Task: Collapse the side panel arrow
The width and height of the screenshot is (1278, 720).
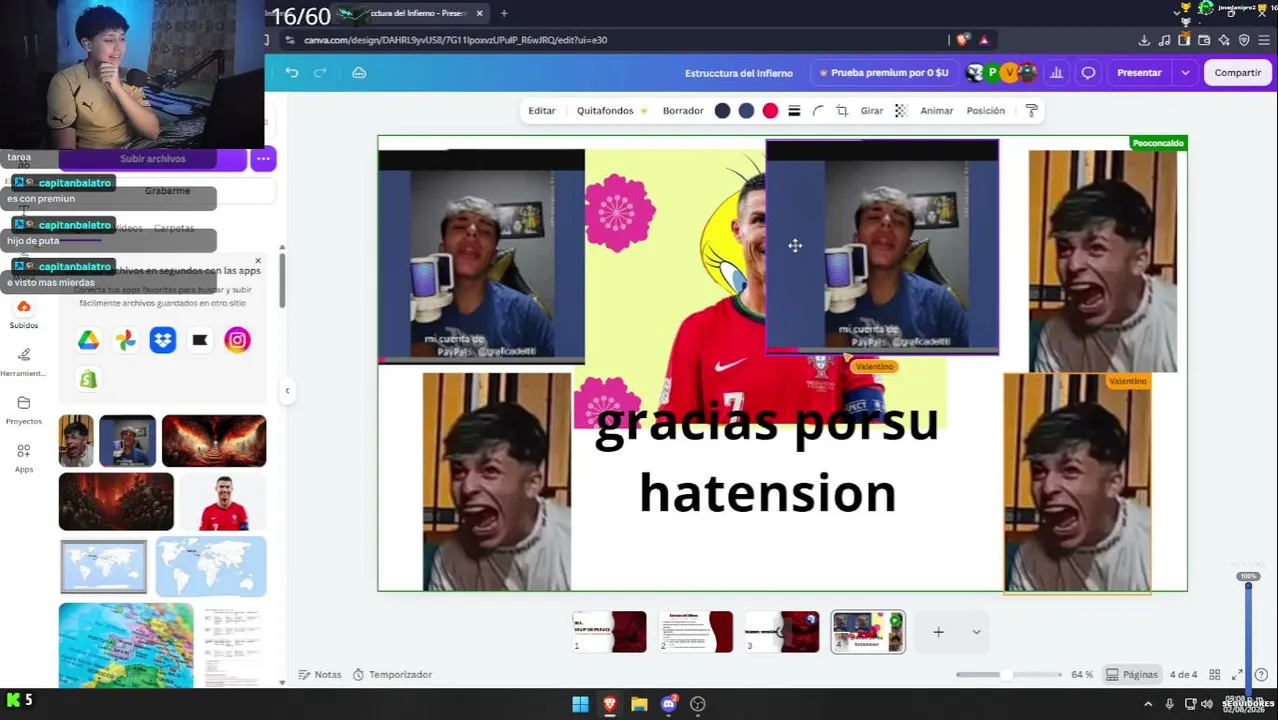Action: point(287,391)
